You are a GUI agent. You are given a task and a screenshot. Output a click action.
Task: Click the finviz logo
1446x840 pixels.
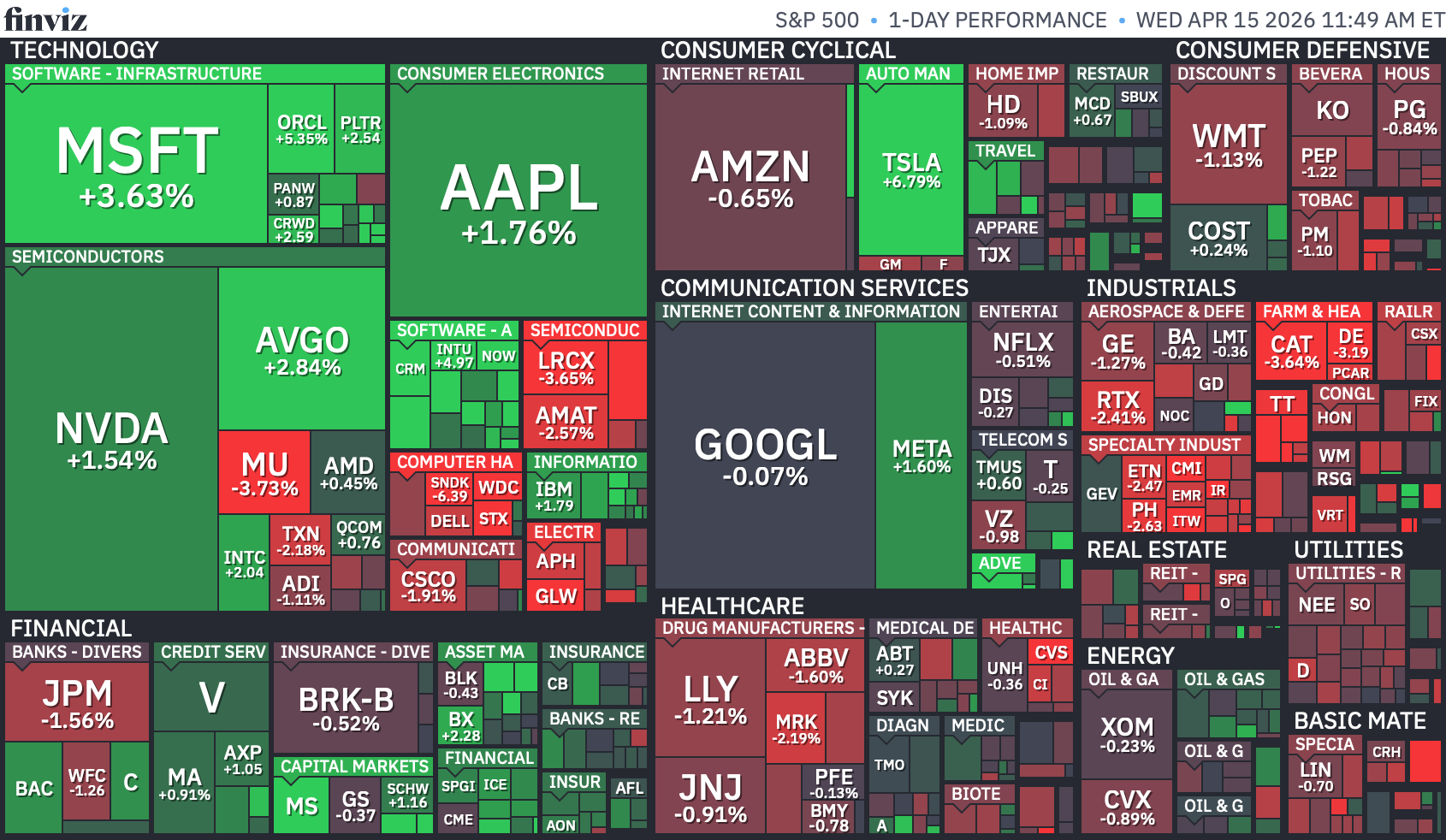(x=46, y=18)
